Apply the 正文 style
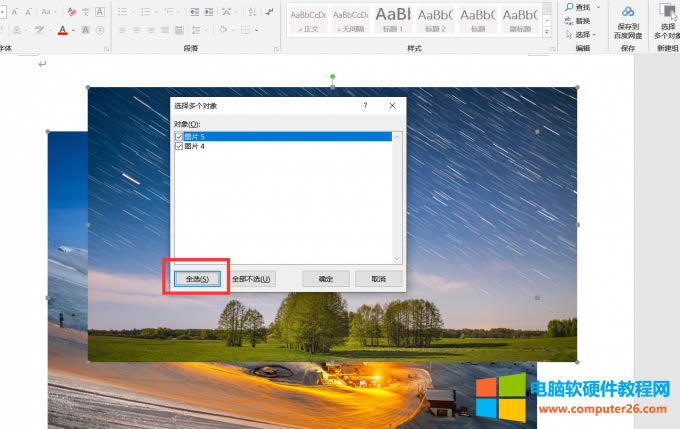Image resolution: width=680 pixels, height=429 pixels. click(x=308, y=17)
